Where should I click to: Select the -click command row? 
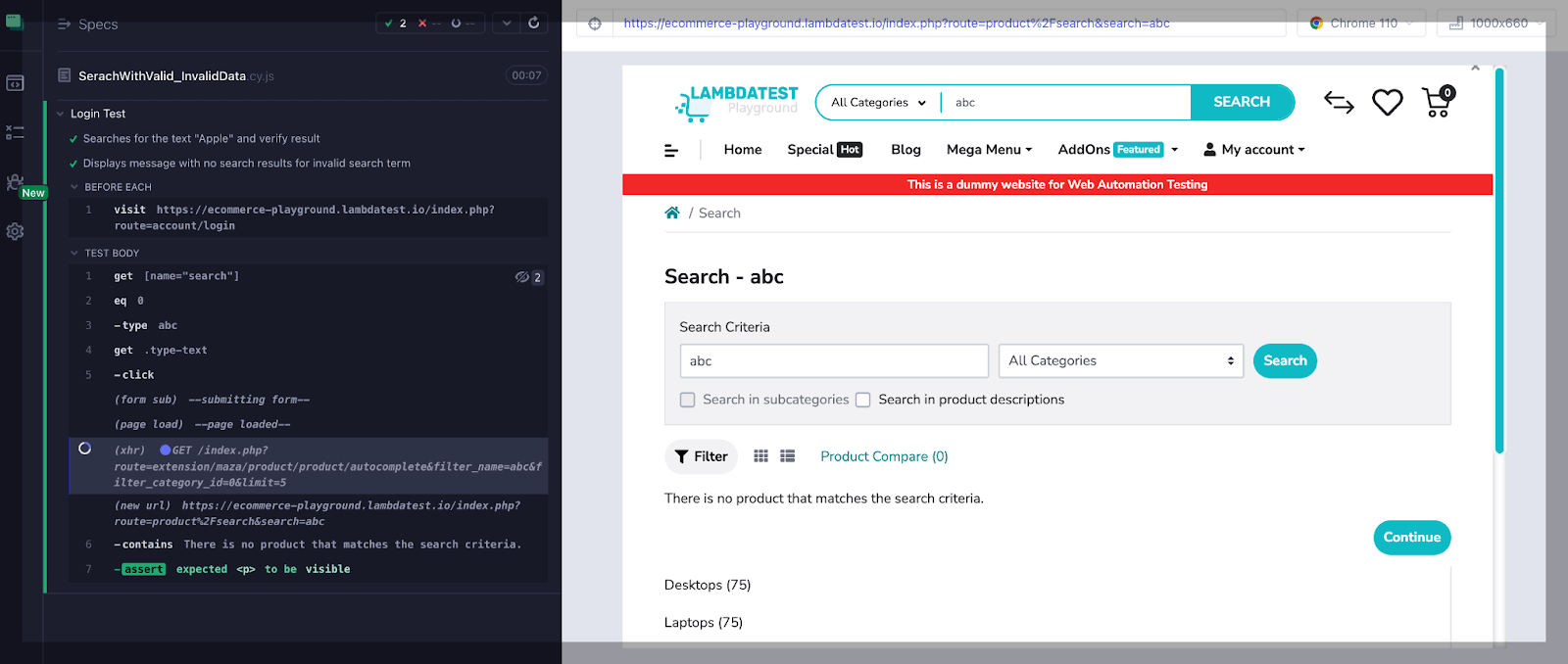click(x=308, y=375)
